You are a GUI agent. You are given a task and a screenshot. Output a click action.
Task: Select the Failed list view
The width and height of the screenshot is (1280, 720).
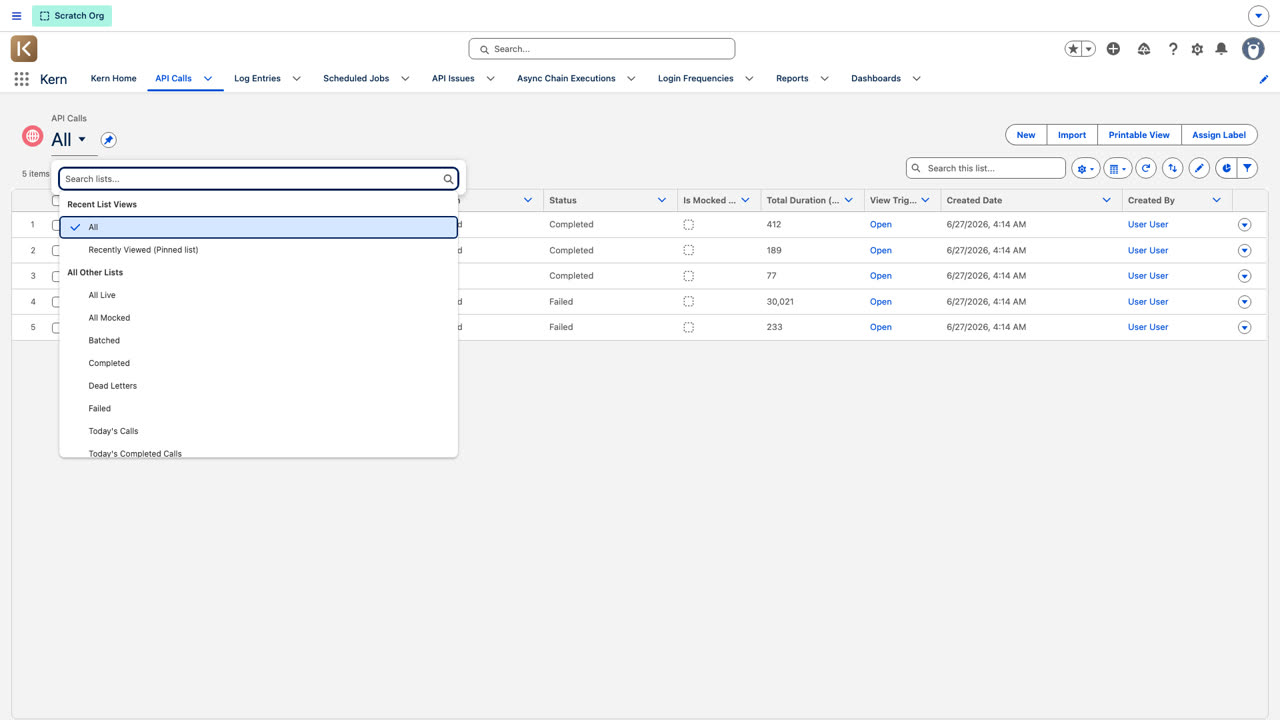258,409
